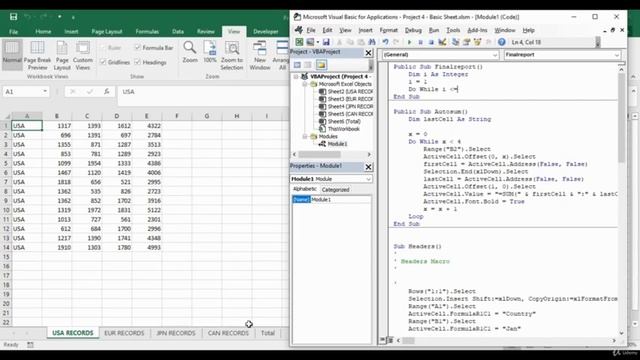
Task: Toggle Design Mode icon in VBA toolbar
Action: [x=442, y=42]
